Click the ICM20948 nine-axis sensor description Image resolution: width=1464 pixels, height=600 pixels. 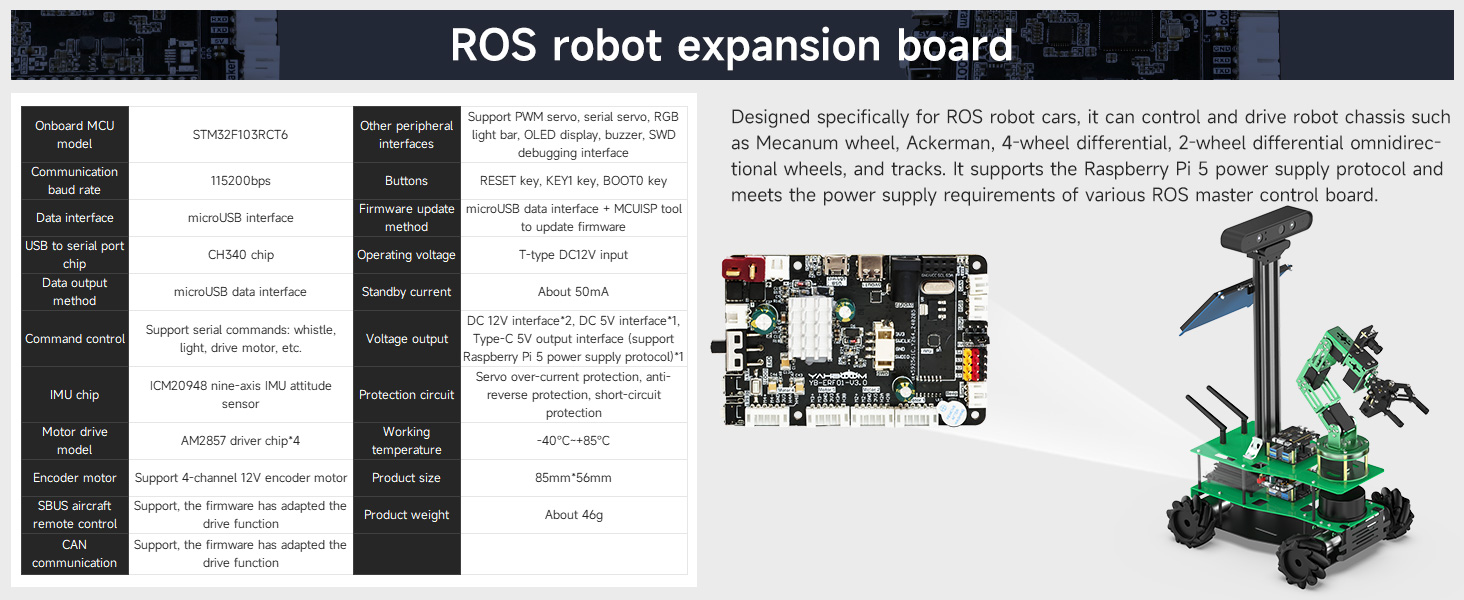tap(240, 394)
